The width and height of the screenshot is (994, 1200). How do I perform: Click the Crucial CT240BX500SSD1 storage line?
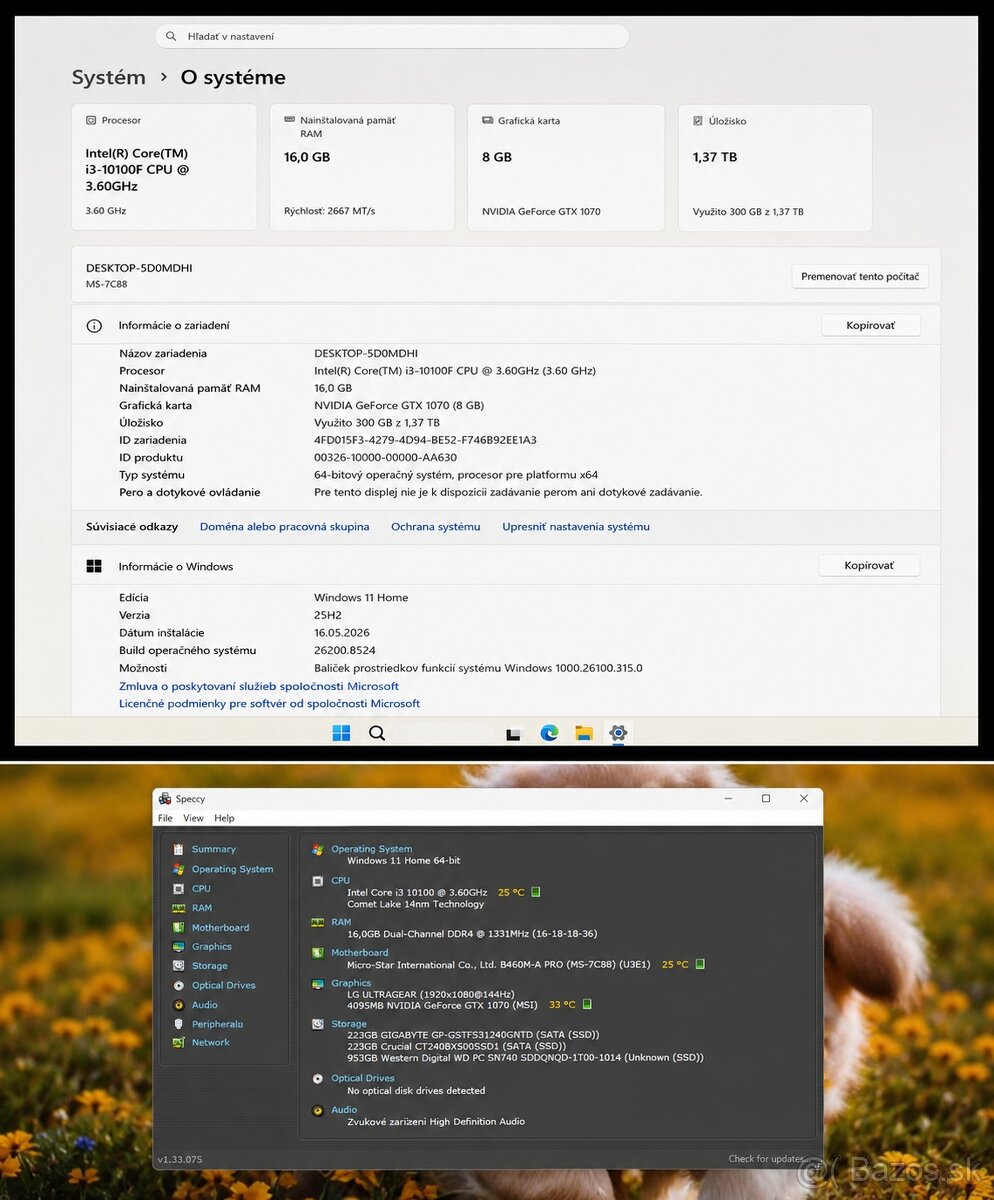click(x=456, y=1045)
